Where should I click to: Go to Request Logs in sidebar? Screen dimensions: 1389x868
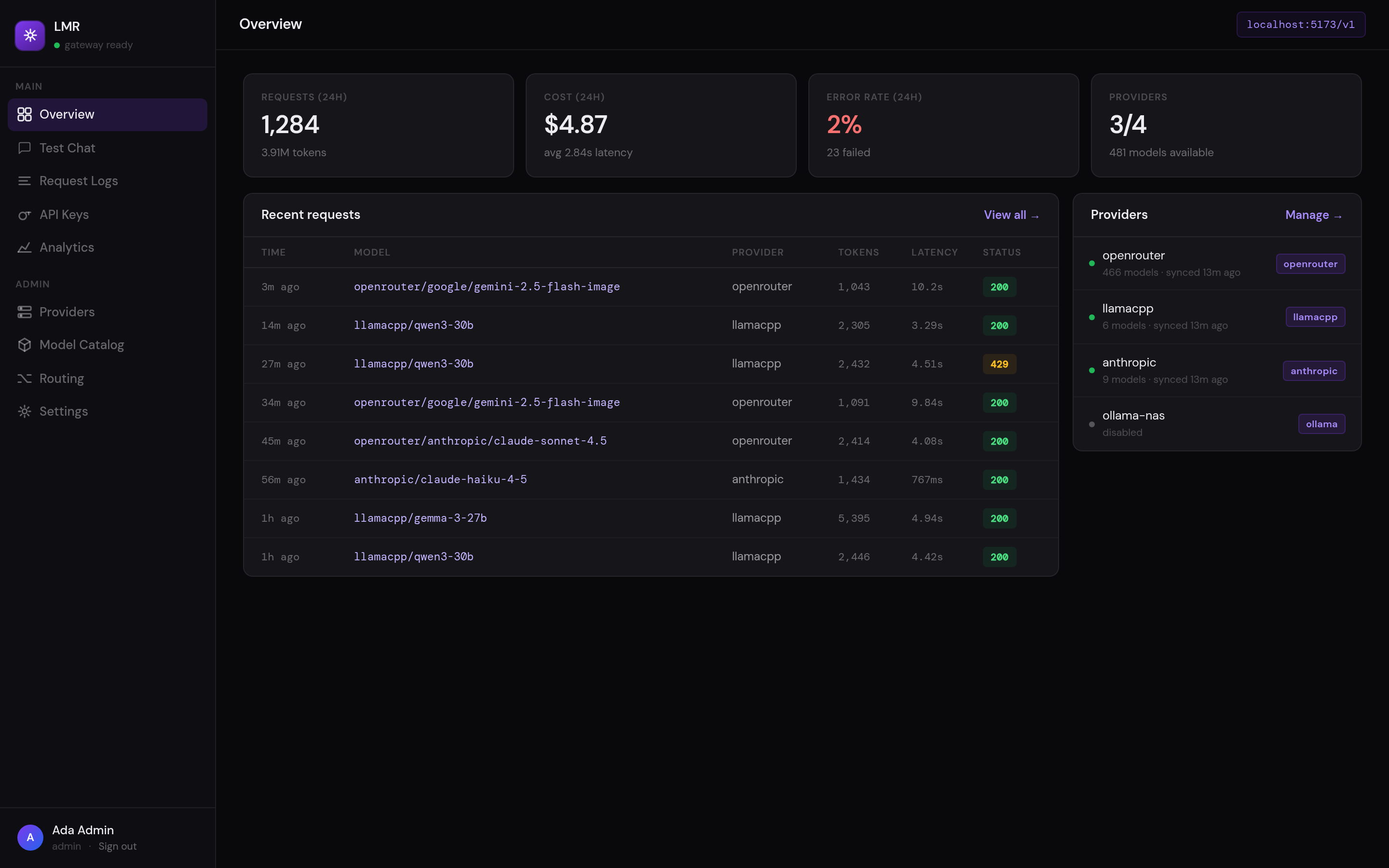pyautogui.click(x=108, y=181)
